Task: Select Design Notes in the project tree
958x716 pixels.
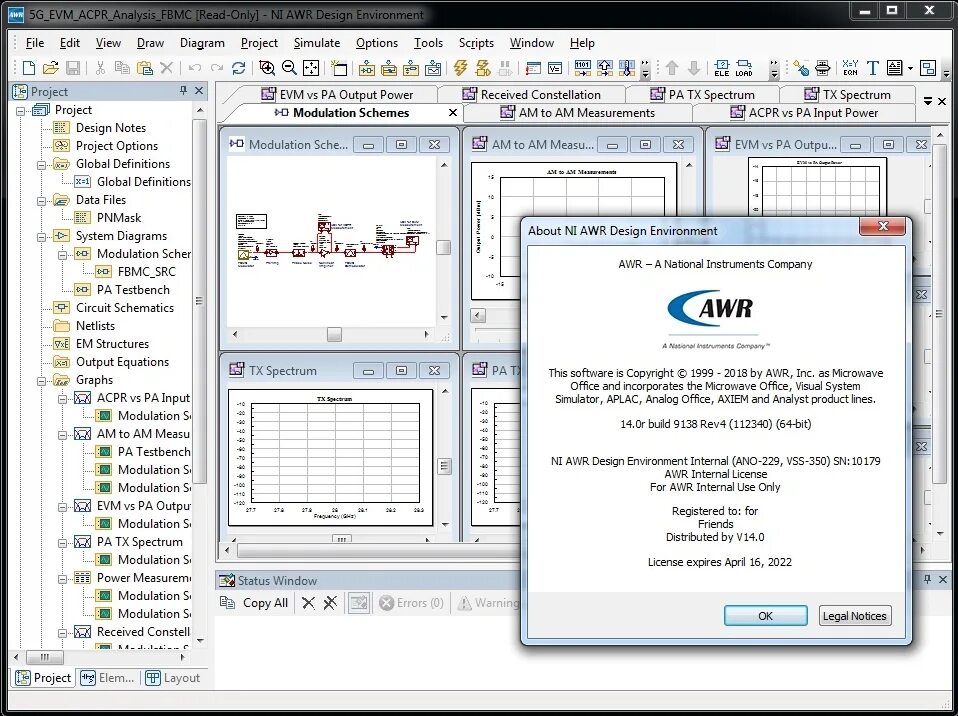Action: point(100,128)
